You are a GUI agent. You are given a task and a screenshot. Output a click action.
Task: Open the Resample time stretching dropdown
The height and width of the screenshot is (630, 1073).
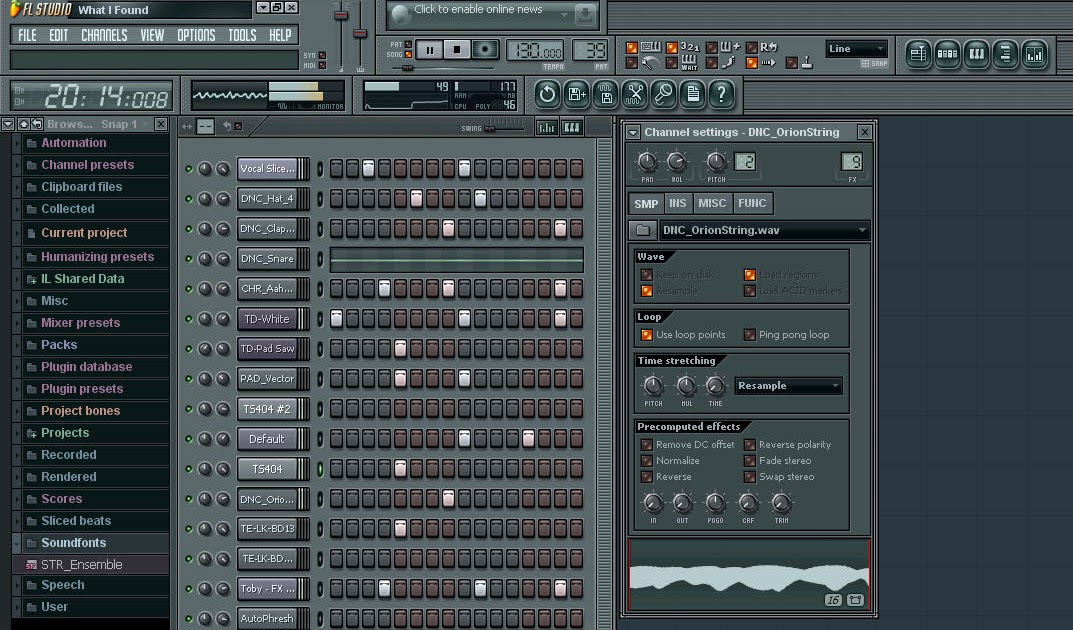(x=788, y=386)
